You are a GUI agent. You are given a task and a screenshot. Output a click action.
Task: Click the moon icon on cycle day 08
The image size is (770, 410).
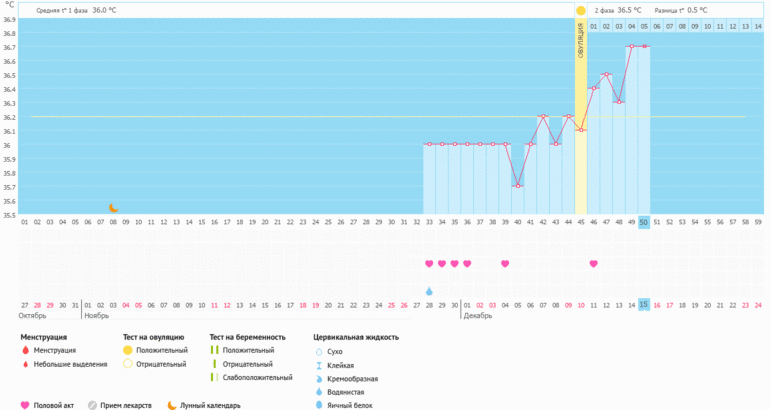click(113, 207)
